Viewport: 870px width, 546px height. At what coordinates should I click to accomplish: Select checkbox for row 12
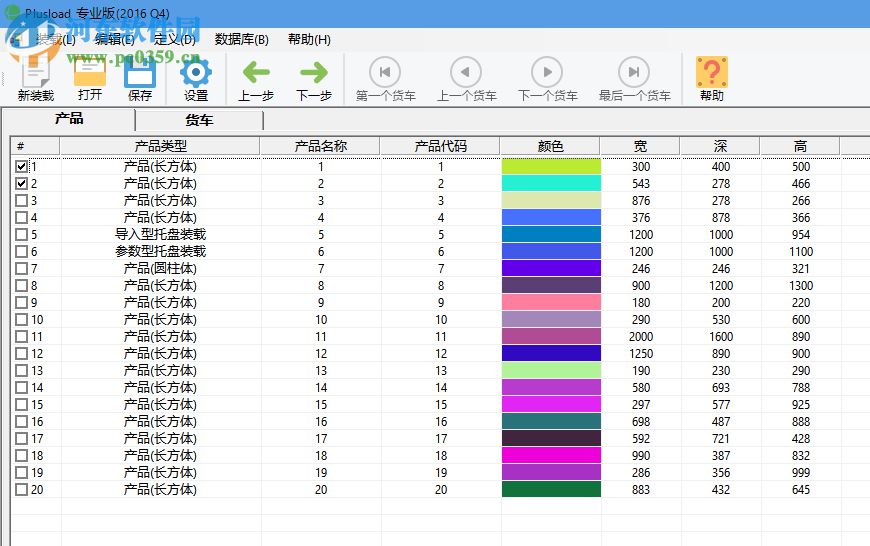pos(21,353)
